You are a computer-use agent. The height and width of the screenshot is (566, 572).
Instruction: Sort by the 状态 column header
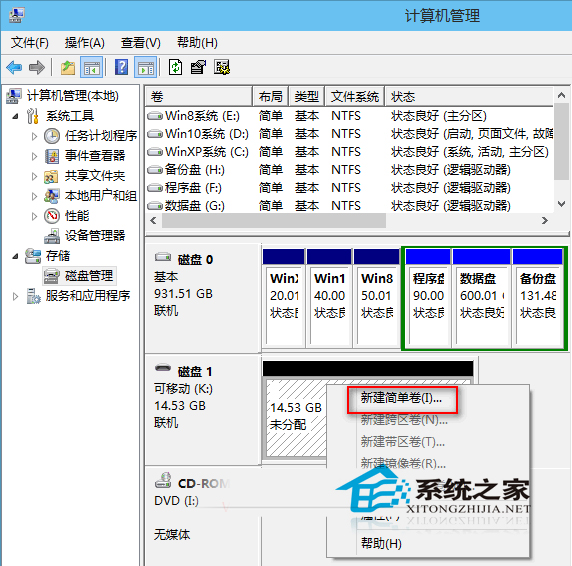click(x=469, y=97)
